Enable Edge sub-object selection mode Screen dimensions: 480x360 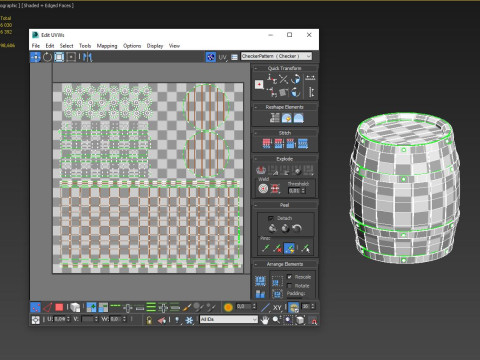[x=47, y=307]
